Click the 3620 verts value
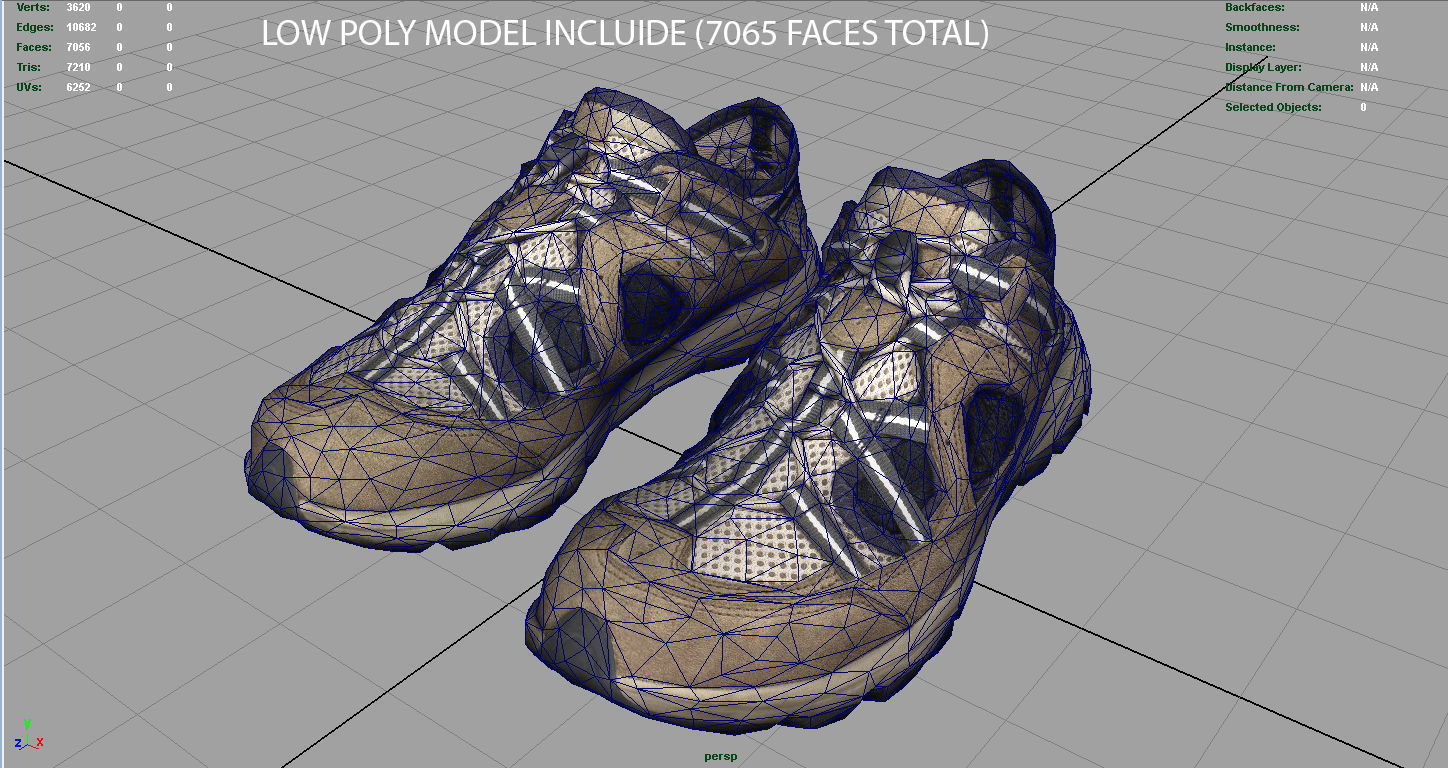 coord(78,7)
